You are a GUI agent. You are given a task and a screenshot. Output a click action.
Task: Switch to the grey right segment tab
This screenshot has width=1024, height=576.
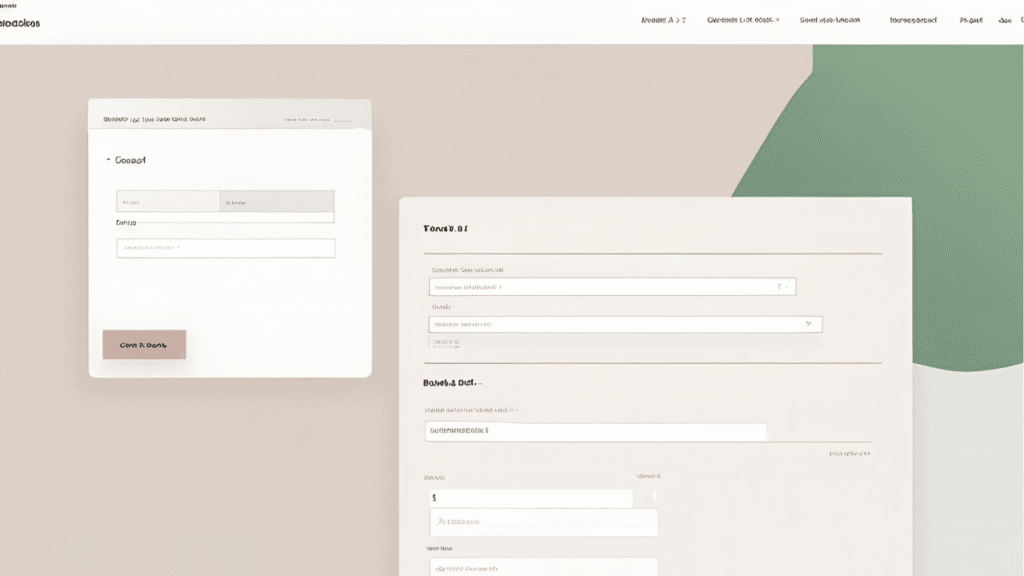click(276, 201)
